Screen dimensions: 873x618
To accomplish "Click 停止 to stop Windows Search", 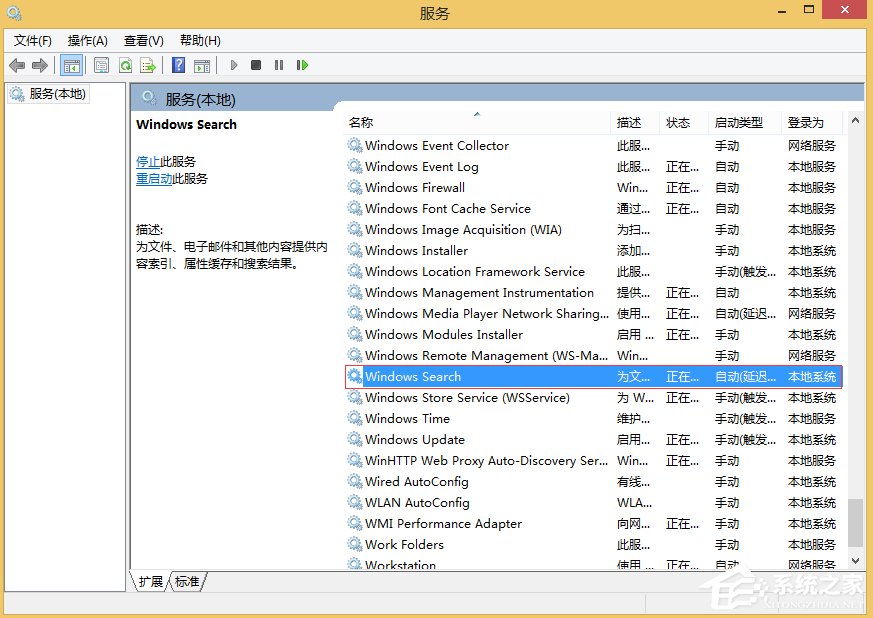I will coord(148,161).
